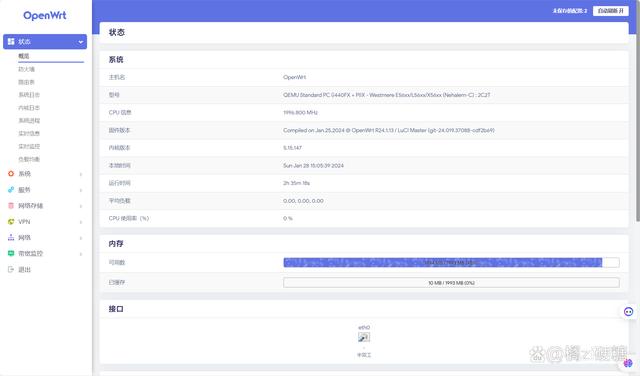Select the 系统日志 system log item

(29, 95)
